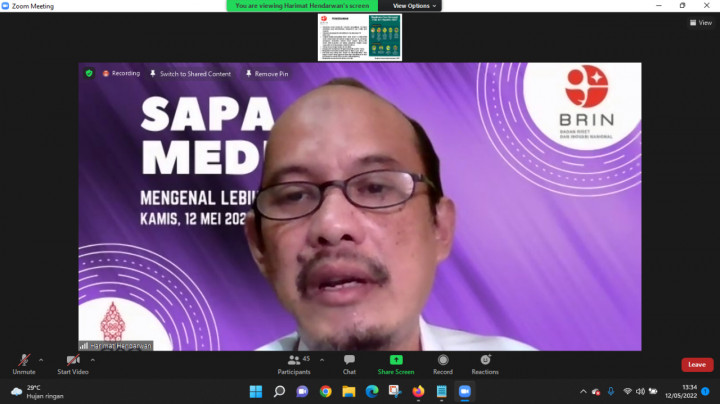Leave the meeting

tap(696, 364)
